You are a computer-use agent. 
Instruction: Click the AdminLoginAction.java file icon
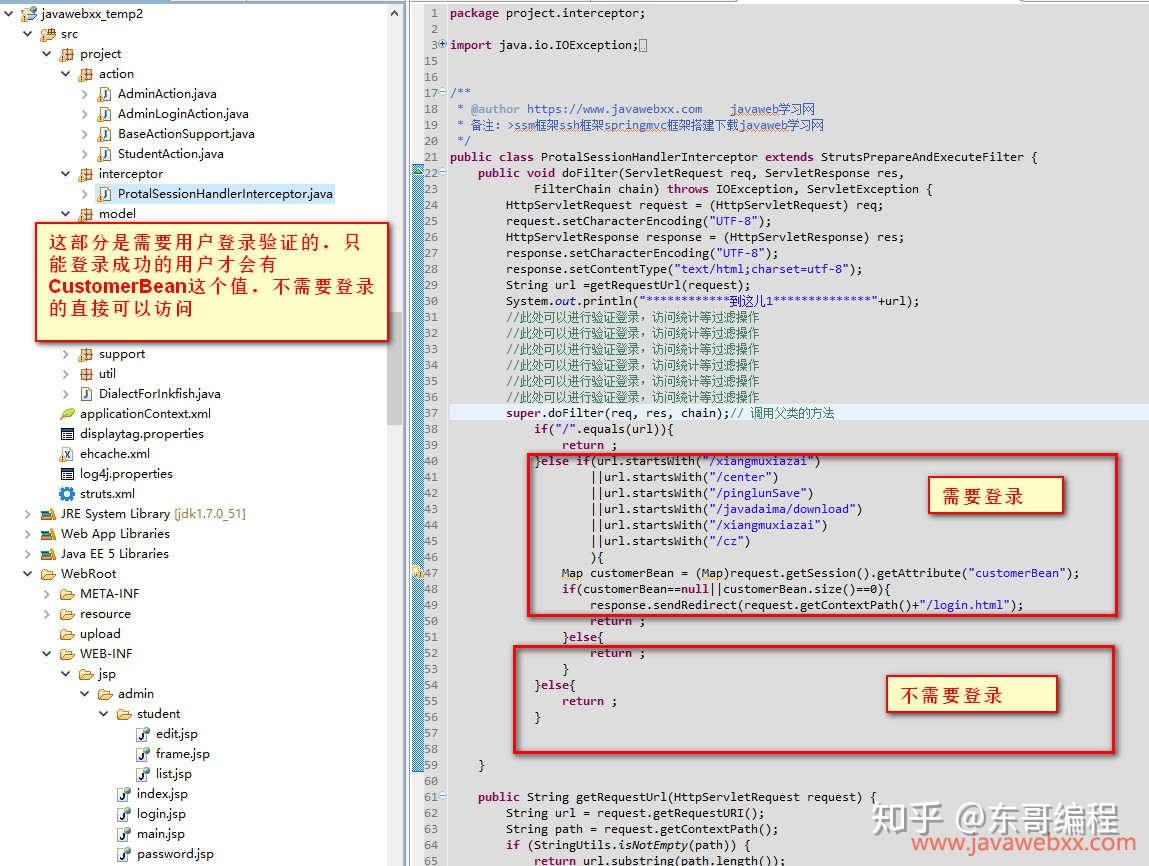click(x=105, y=114)
